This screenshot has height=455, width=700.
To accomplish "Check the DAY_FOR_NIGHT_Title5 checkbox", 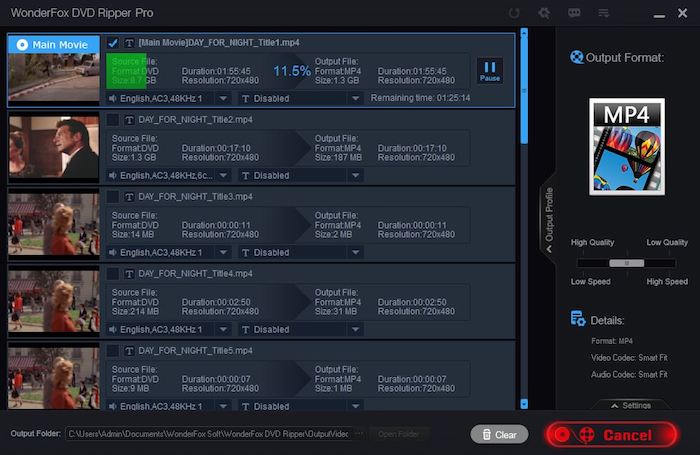I will coord(112,351).
